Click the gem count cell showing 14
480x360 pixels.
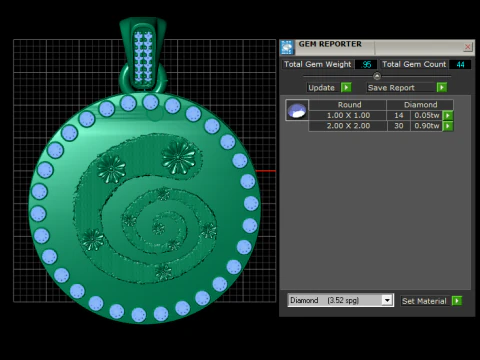coord(399,115)
